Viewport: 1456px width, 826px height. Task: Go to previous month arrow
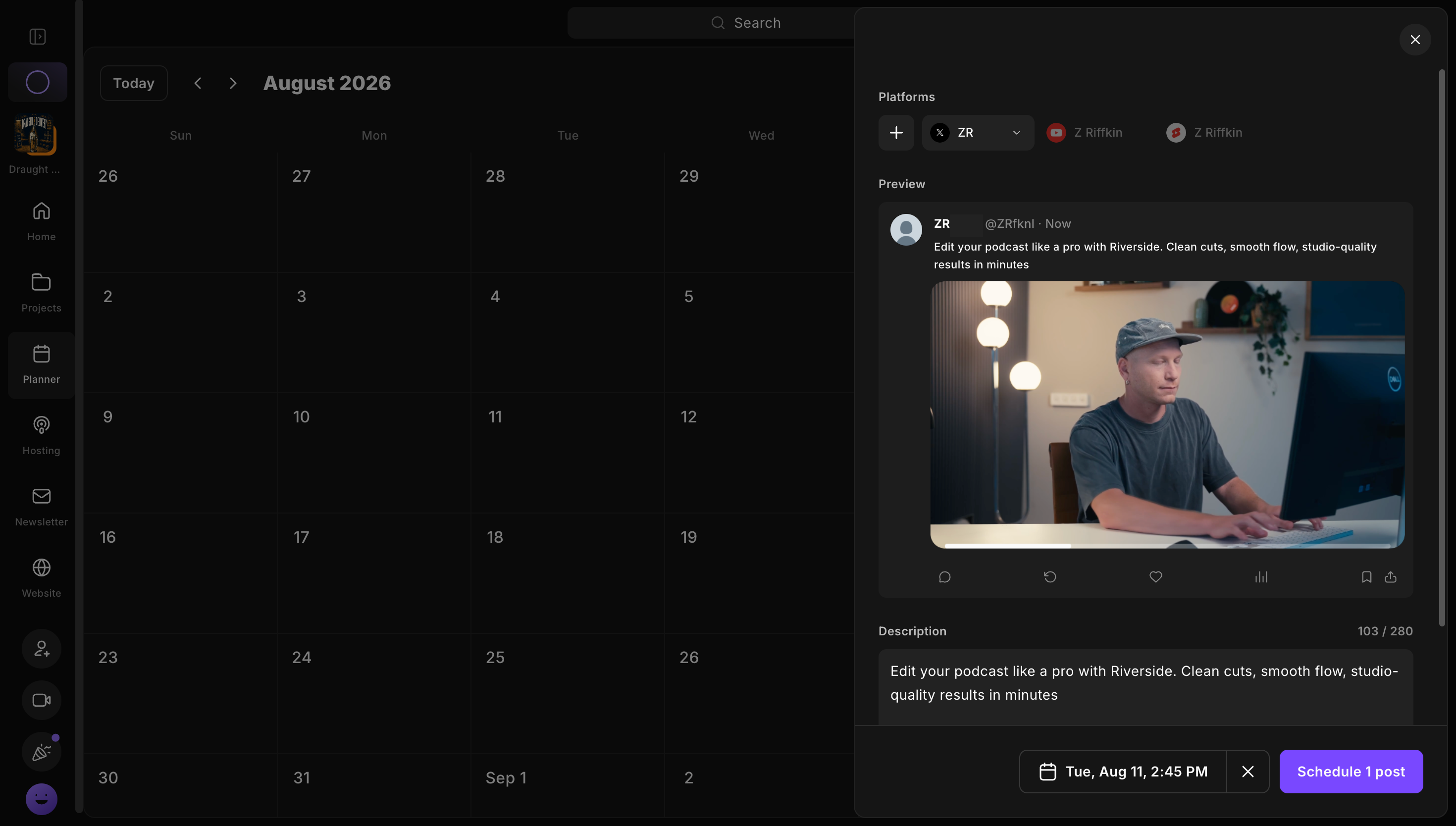198,83
